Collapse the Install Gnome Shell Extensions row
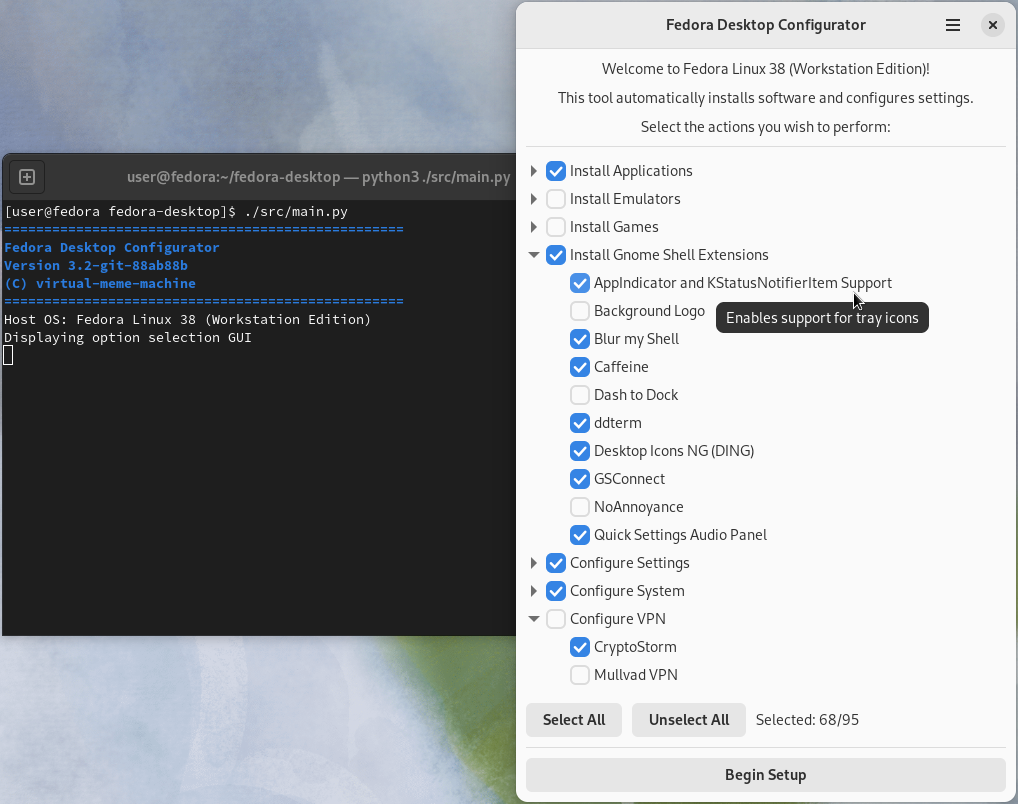Viewport: 1018px width, 804px height. [x=534, y=255]
